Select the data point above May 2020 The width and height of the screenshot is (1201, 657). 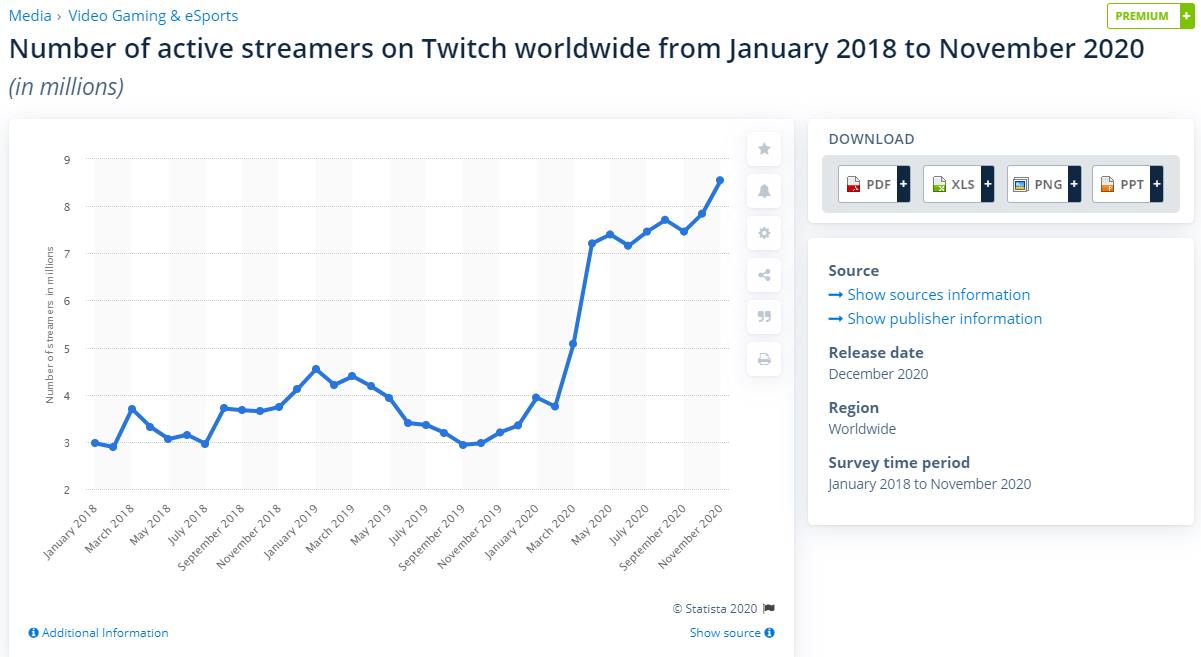[x=610, y=235]
